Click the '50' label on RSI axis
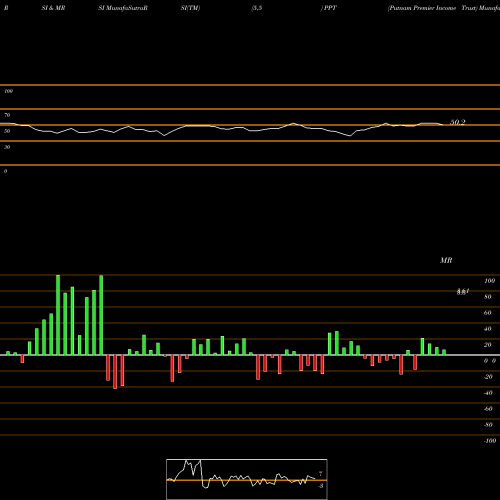The width and height of the screenshot is (500, 500). pos(7,131)
